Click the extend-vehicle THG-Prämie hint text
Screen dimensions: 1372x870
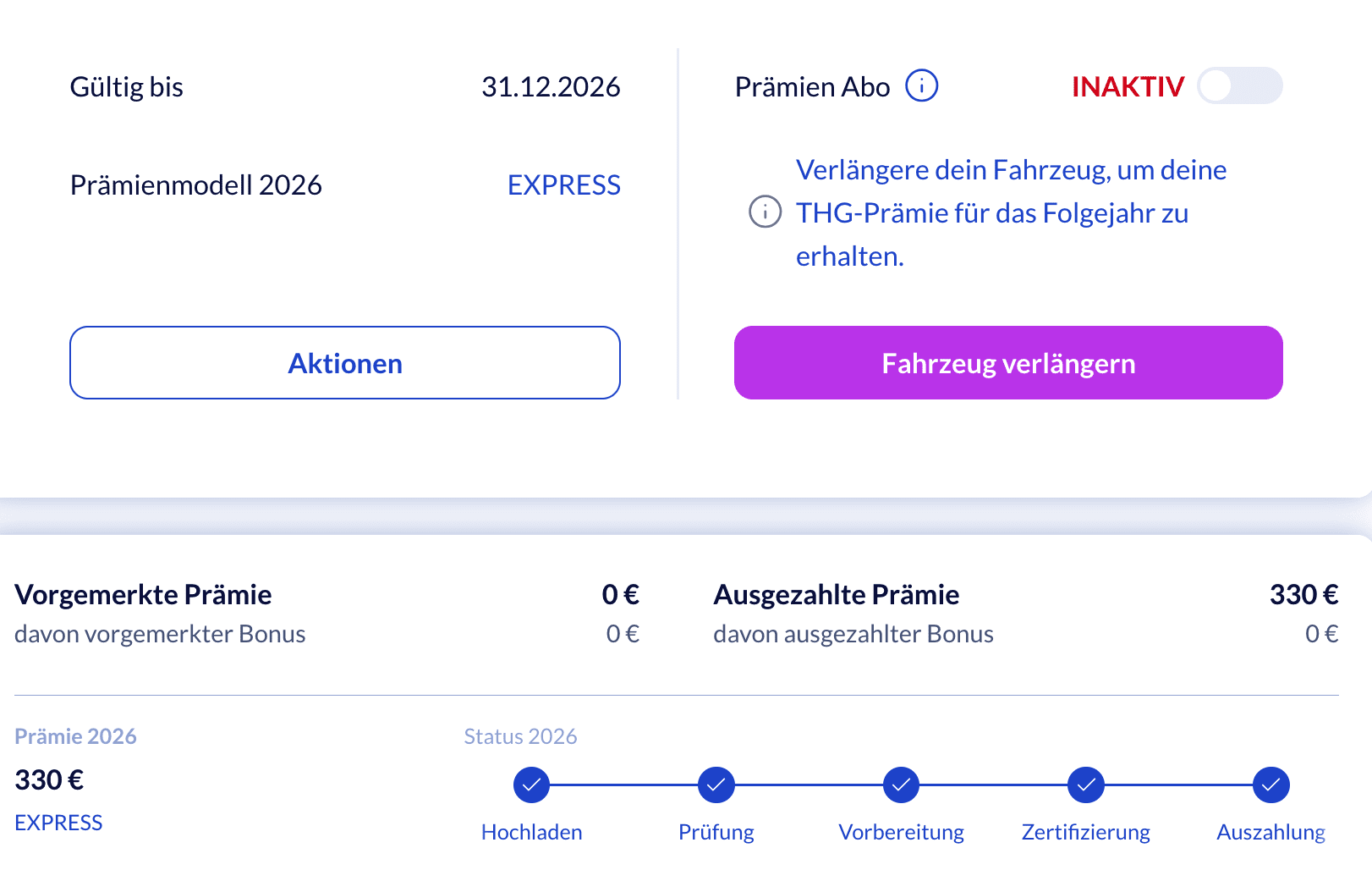point(1011,212)
